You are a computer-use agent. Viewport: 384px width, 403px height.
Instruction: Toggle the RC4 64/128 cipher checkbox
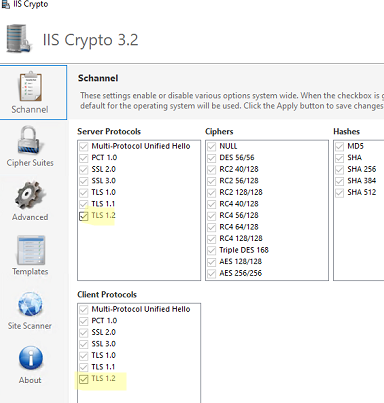212,227
